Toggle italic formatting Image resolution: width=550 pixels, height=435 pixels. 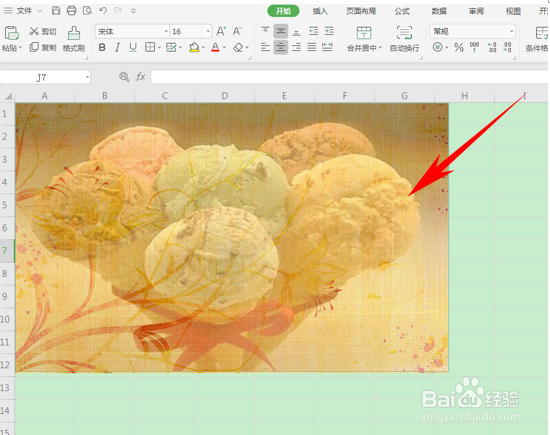click(x=118, y=47)
